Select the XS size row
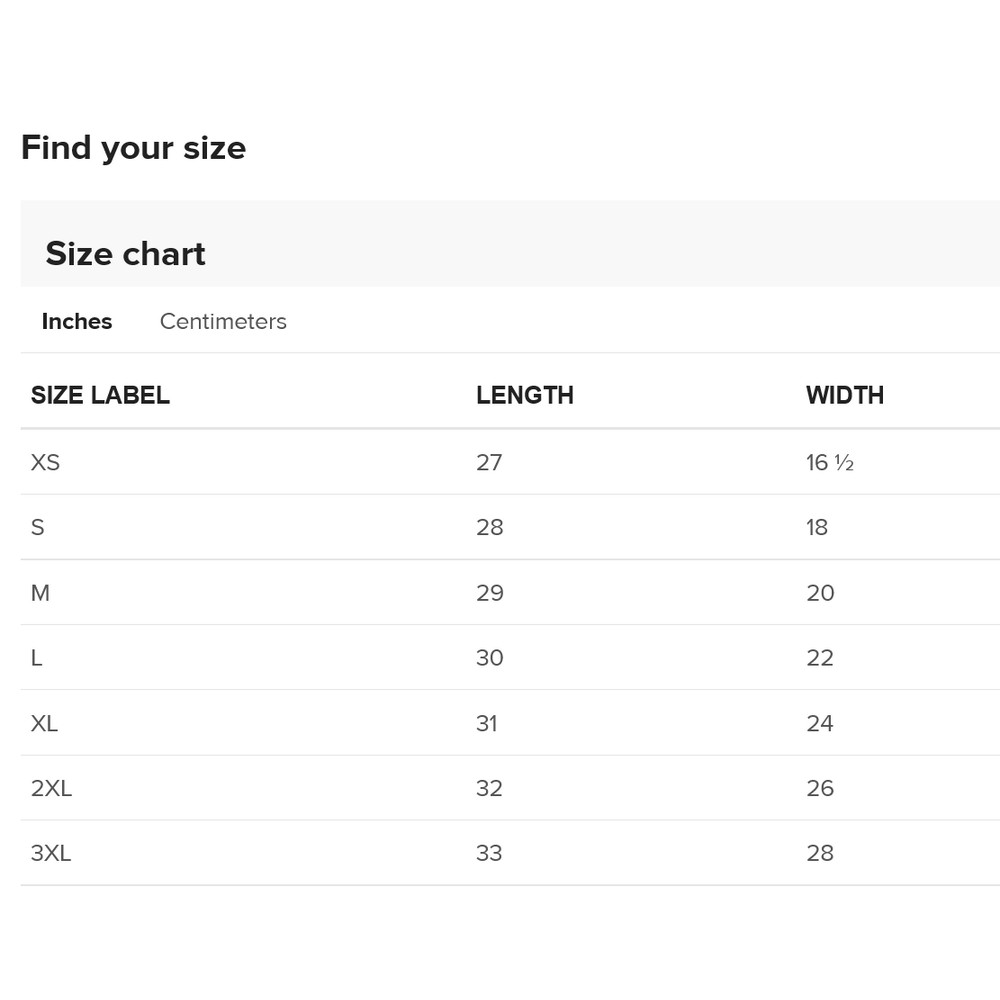1000x1000 pixels. tap(45, 462)
